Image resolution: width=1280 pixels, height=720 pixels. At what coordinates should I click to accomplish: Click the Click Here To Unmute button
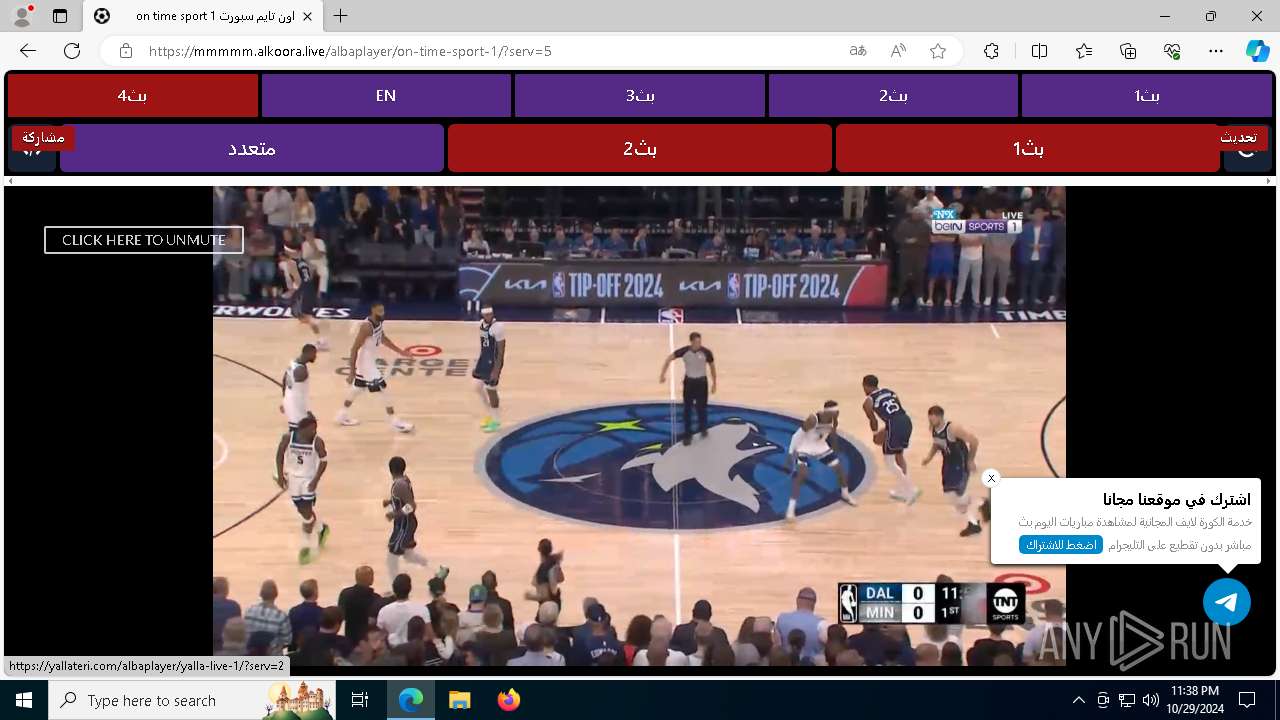[x=144, y=240]
